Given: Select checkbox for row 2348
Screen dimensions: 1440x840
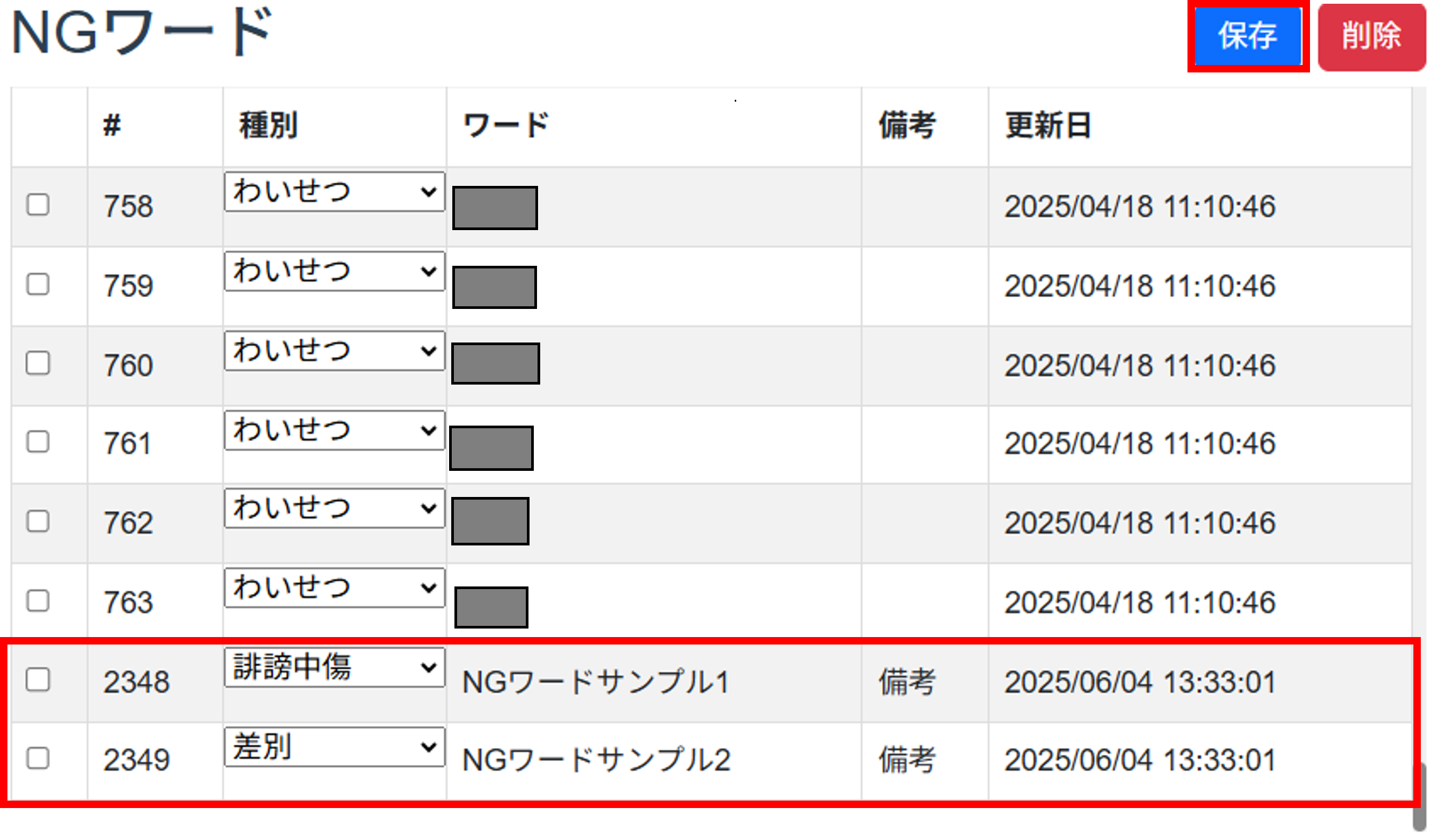Looking at the screenshot, I should click(38, 680).
